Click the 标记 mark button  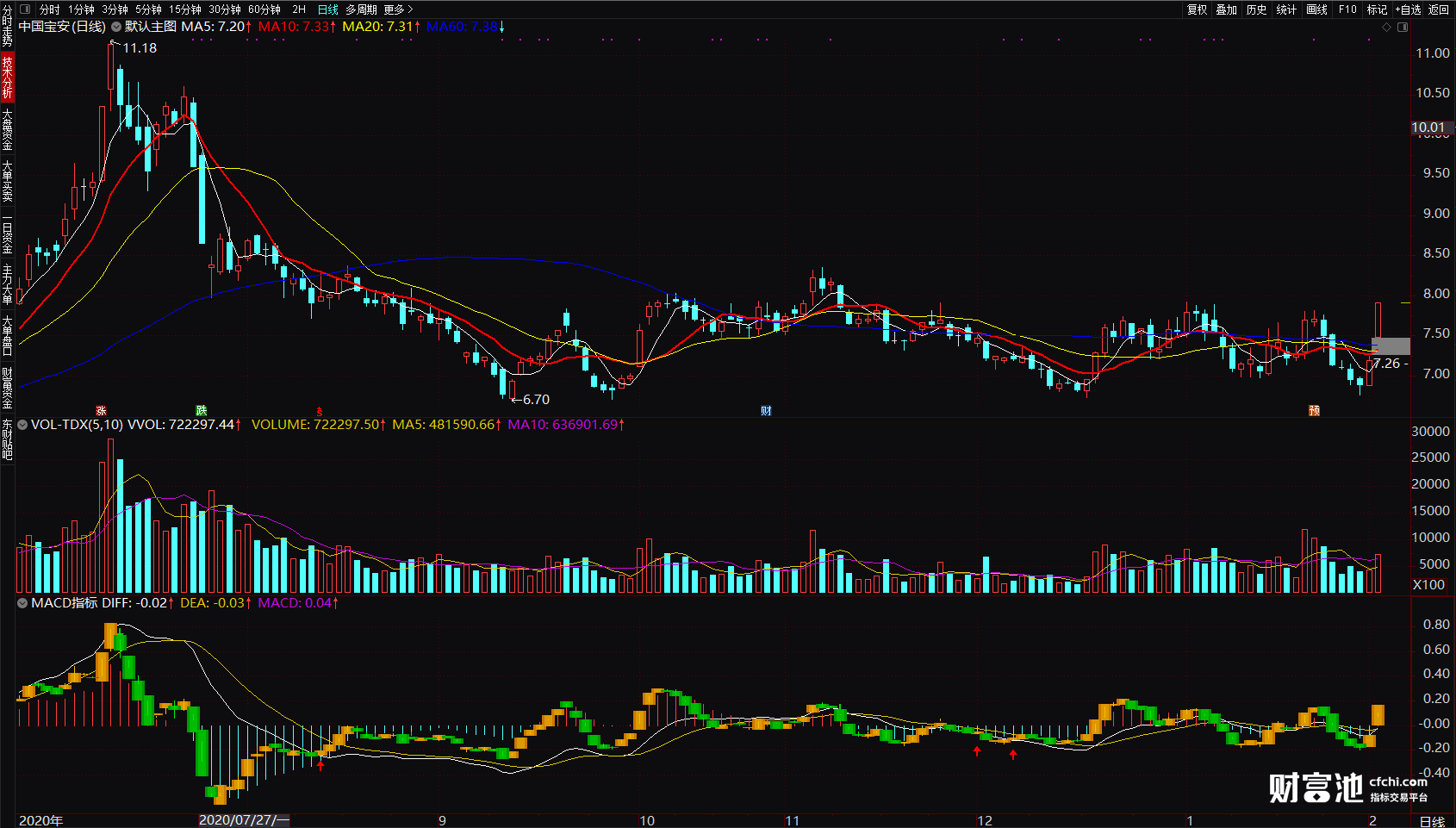pyautogui.click(x=1378, y=9)
